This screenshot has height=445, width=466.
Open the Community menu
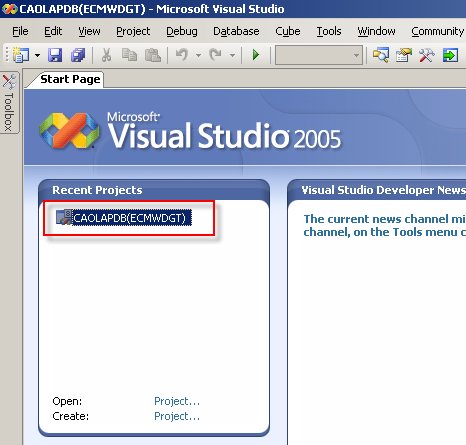pos(437,31)
